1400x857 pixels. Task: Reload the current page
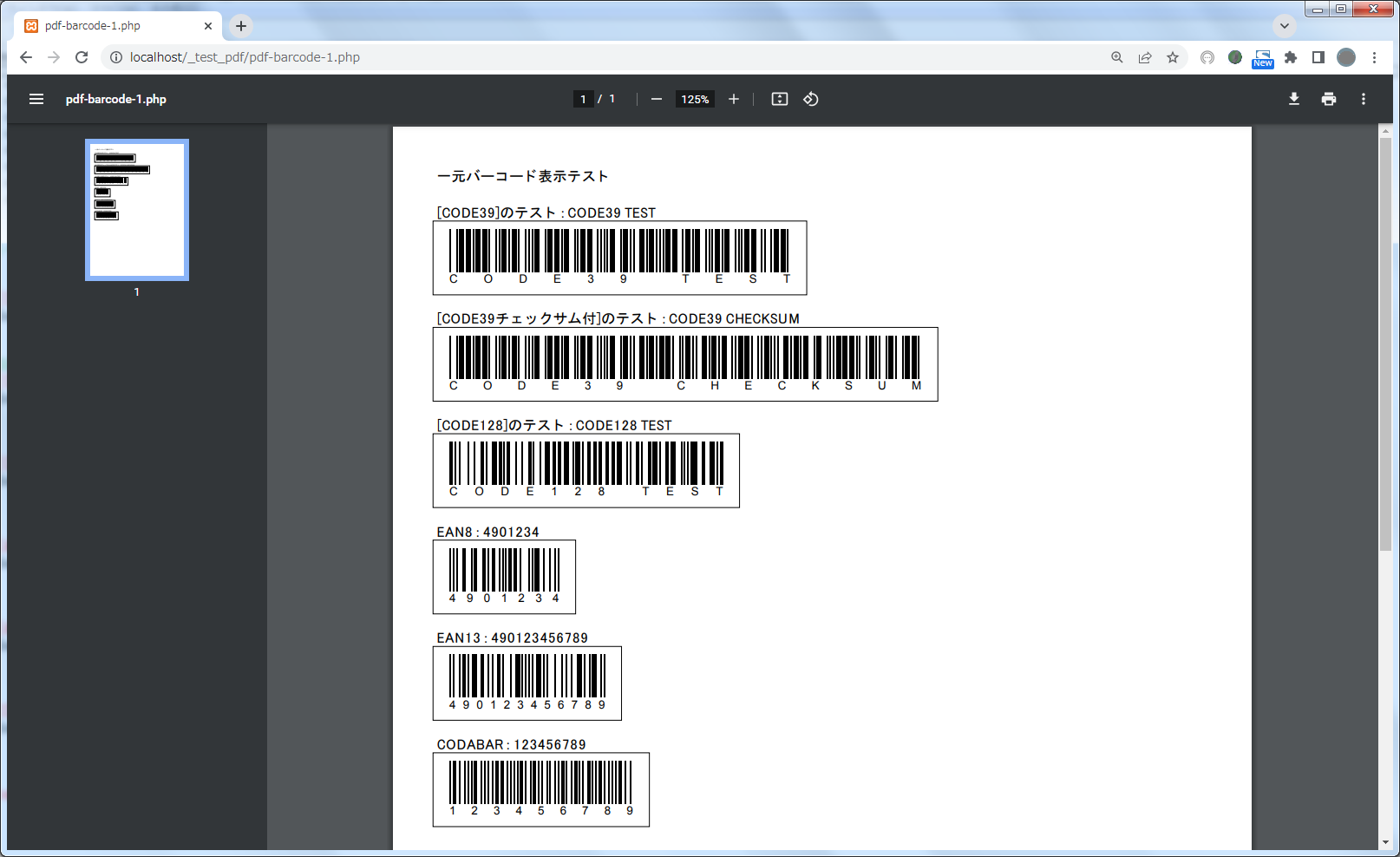(82, 57)
